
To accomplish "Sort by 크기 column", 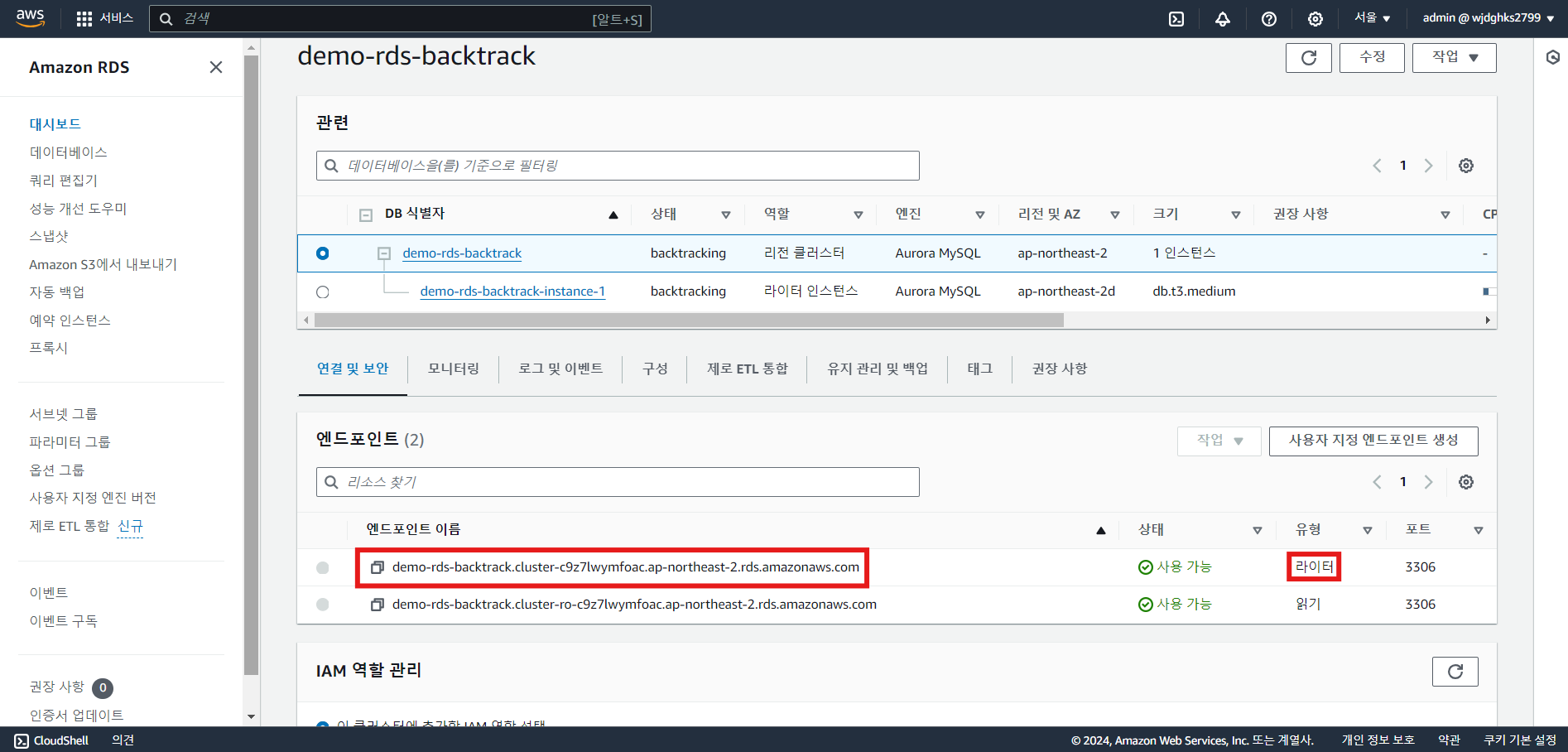I will coord(1236,215).
